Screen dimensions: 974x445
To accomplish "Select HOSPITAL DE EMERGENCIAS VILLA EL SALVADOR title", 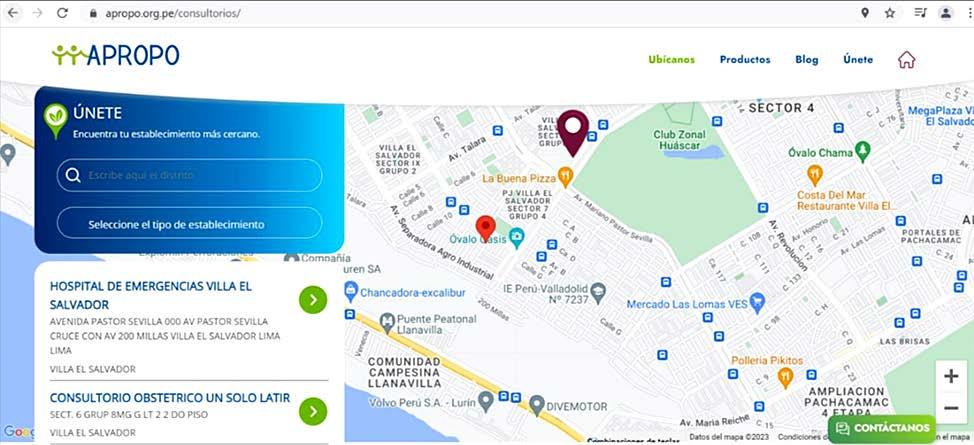I will pyautogui.click(x=151, y=296).
